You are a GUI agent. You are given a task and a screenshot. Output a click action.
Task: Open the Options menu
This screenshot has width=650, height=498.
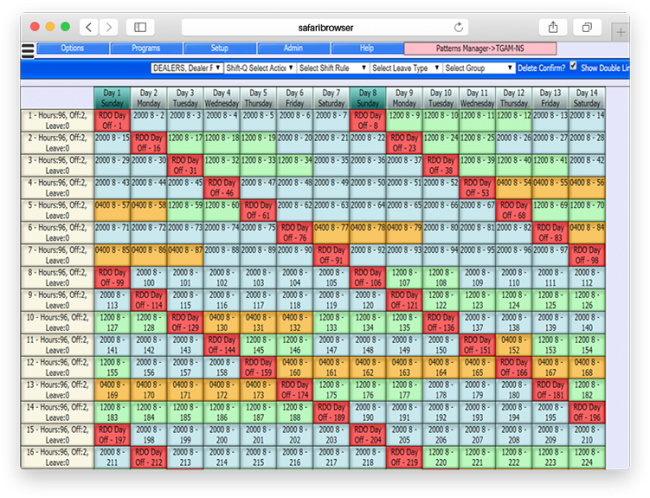tap(73, 48)
